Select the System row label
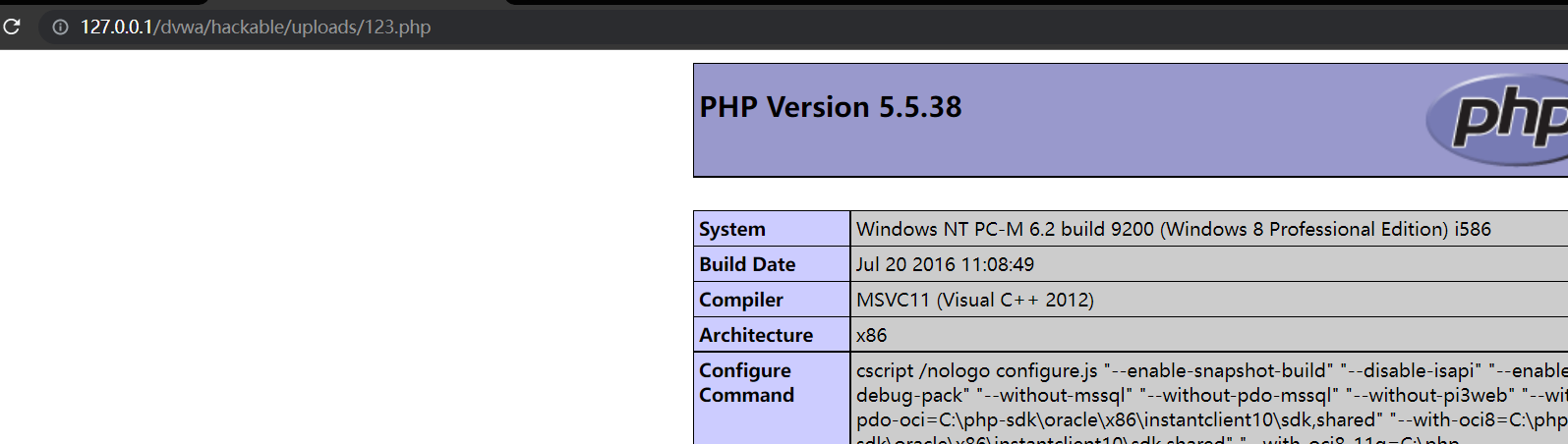 tap(732, 229)
